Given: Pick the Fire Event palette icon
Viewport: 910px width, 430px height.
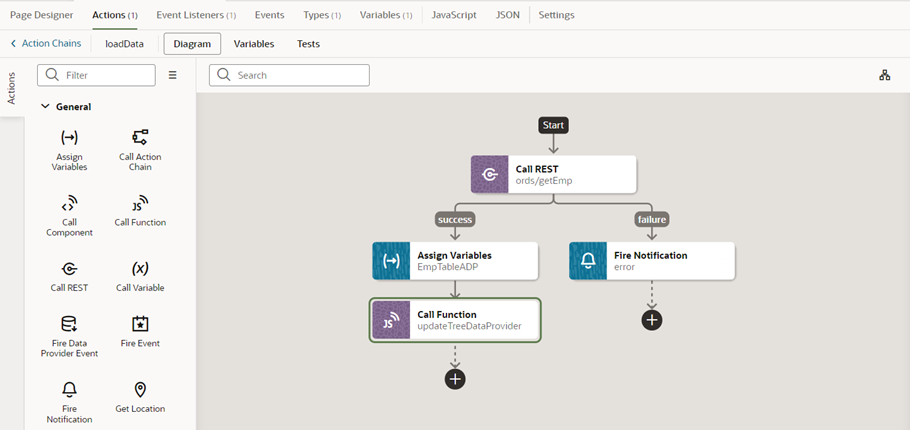Looking at the screenshot, I should click(140, 324).
